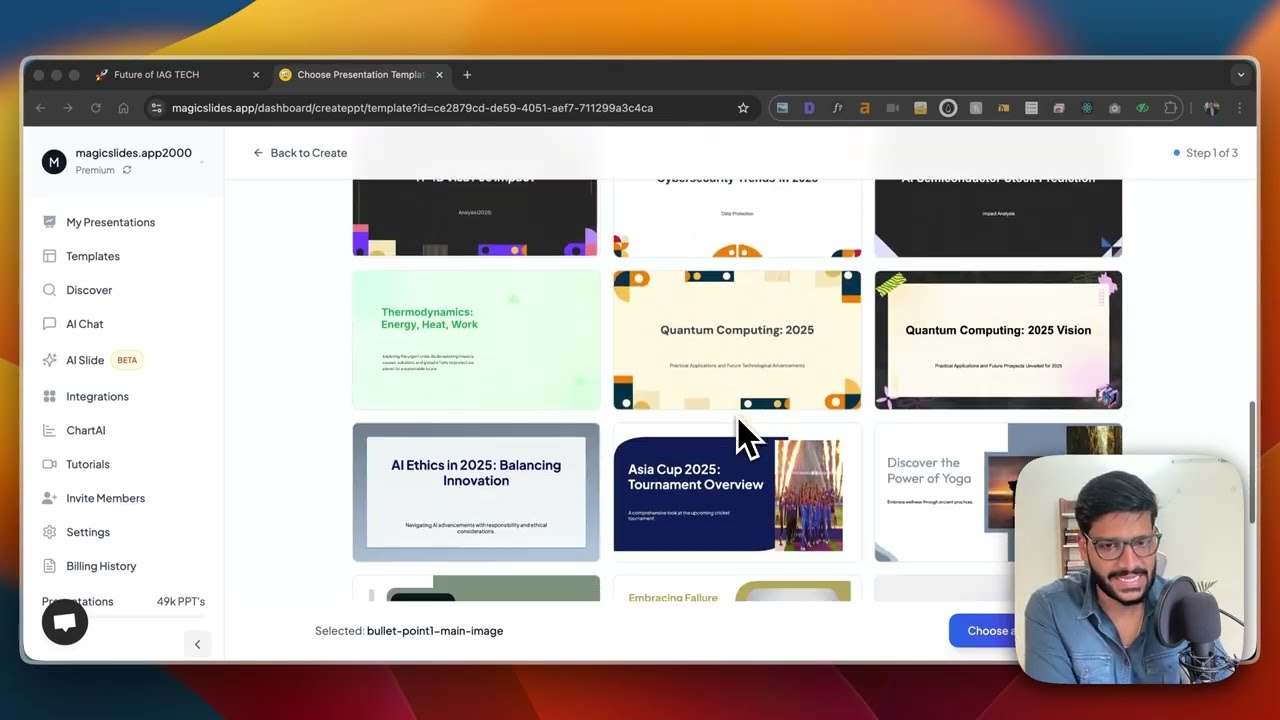Open the React developer tools extension
1280x720 pixels.
[x=1087, y=108]
